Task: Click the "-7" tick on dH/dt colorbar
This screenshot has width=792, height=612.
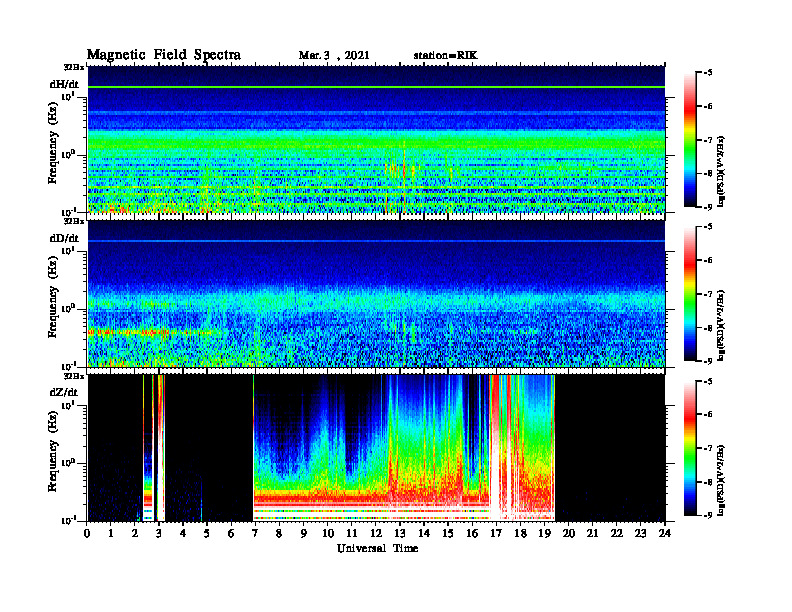Action: 706,140
